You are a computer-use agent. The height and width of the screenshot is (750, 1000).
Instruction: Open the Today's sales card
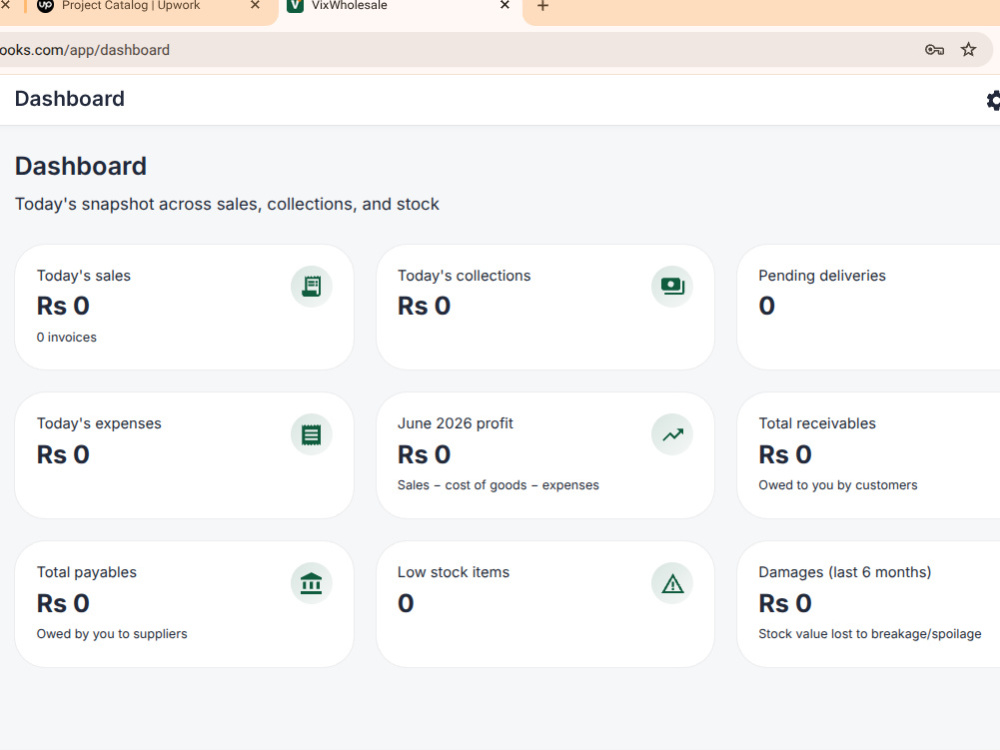[184, 307]
